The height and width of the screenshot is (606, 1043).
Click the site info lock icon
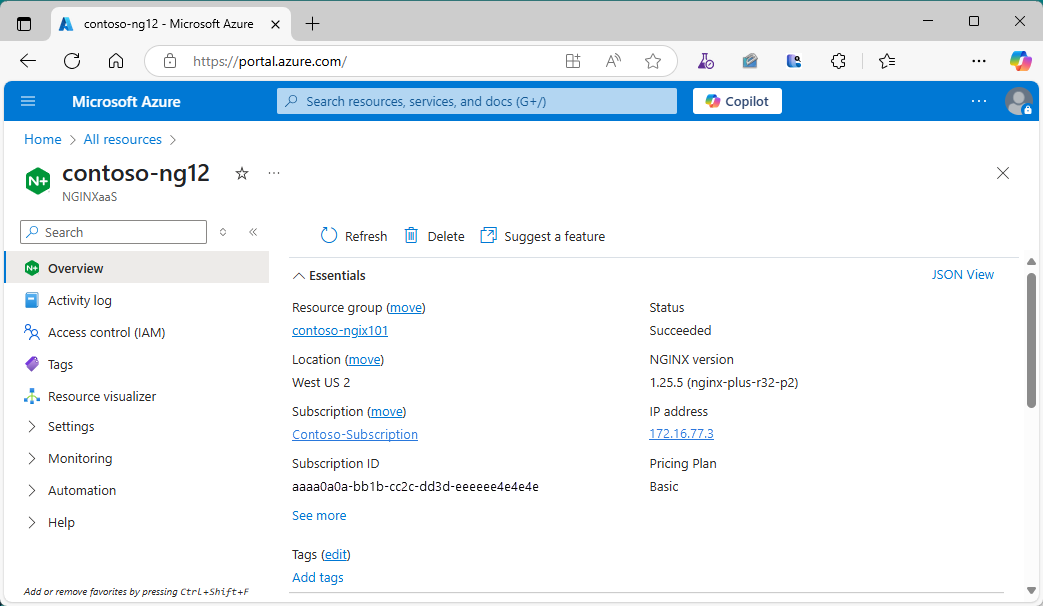(170, 61)
